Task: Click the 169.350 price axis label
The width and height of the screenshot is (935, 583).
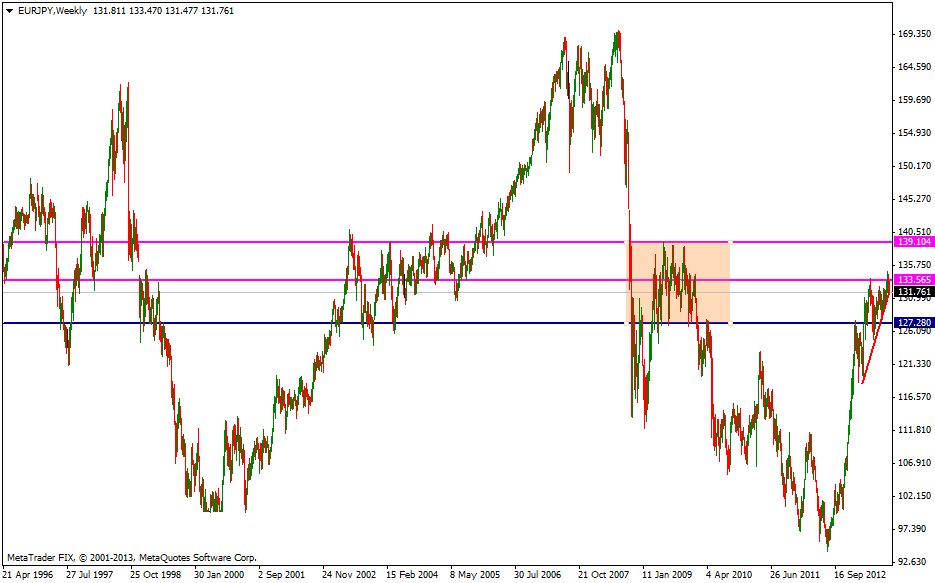Action: click(x=913, y=34)
